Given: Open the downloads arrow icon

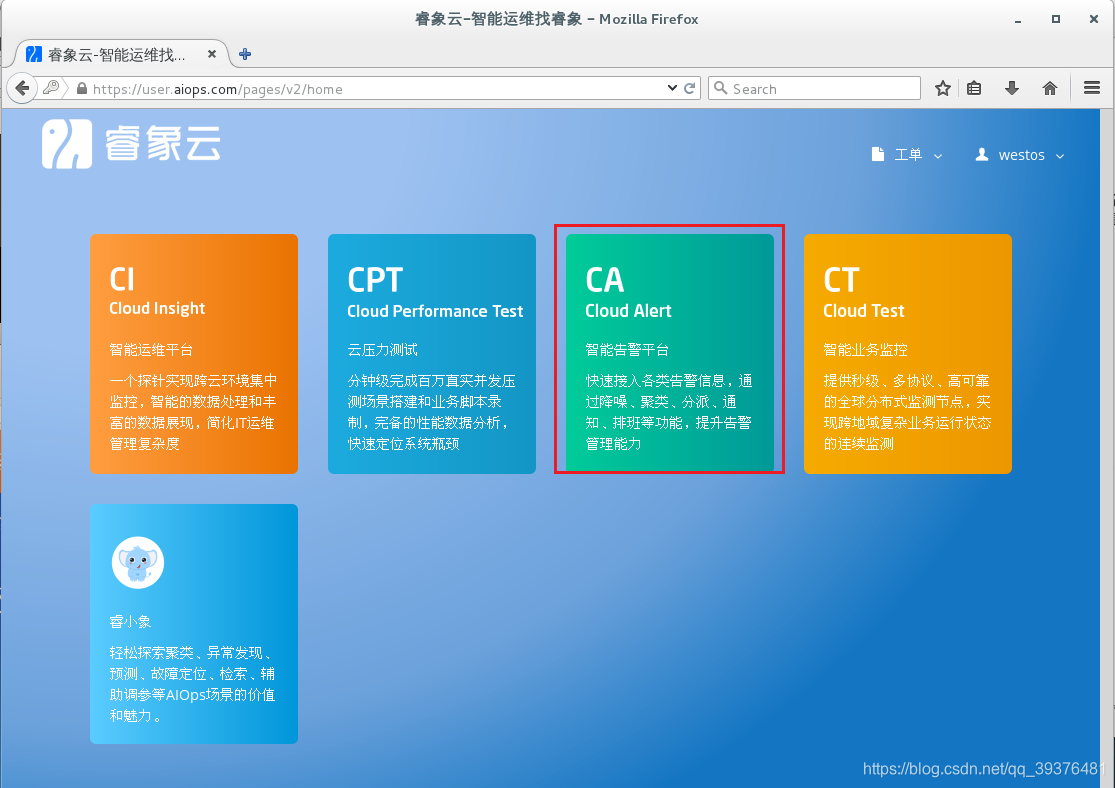Looking at the screenshot, I should click(x=1012, y=88).
